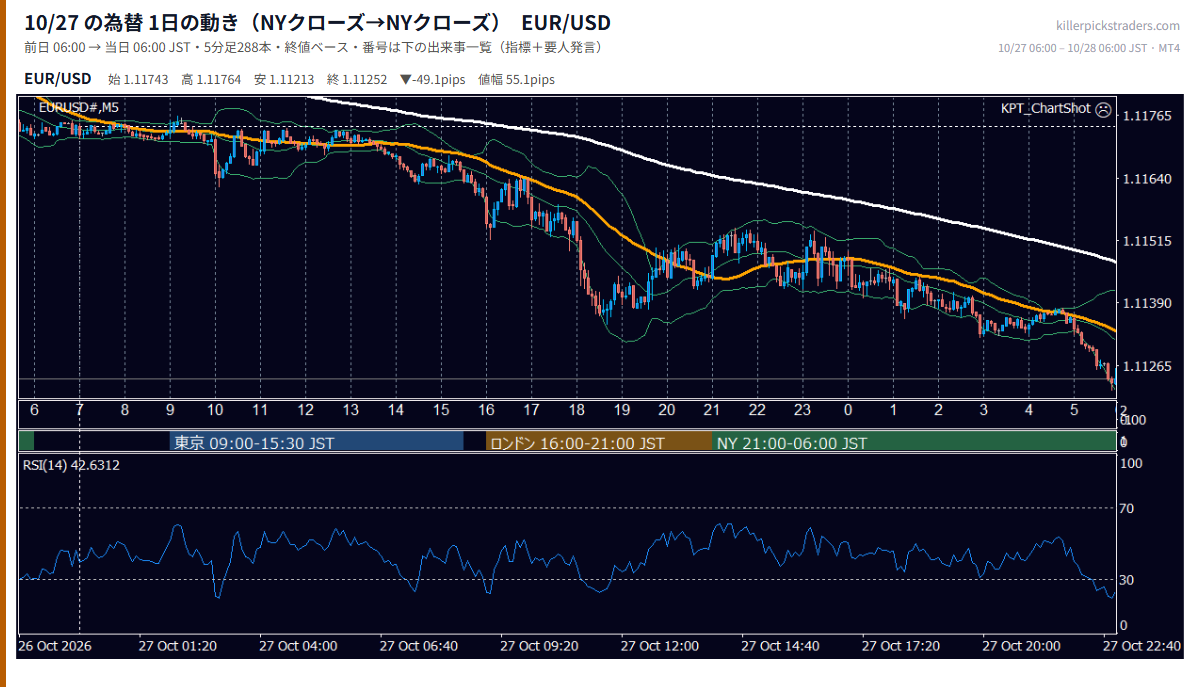Click the 27 Oct 22:40 time label

pyautogui.click(x=1142, y=646)
